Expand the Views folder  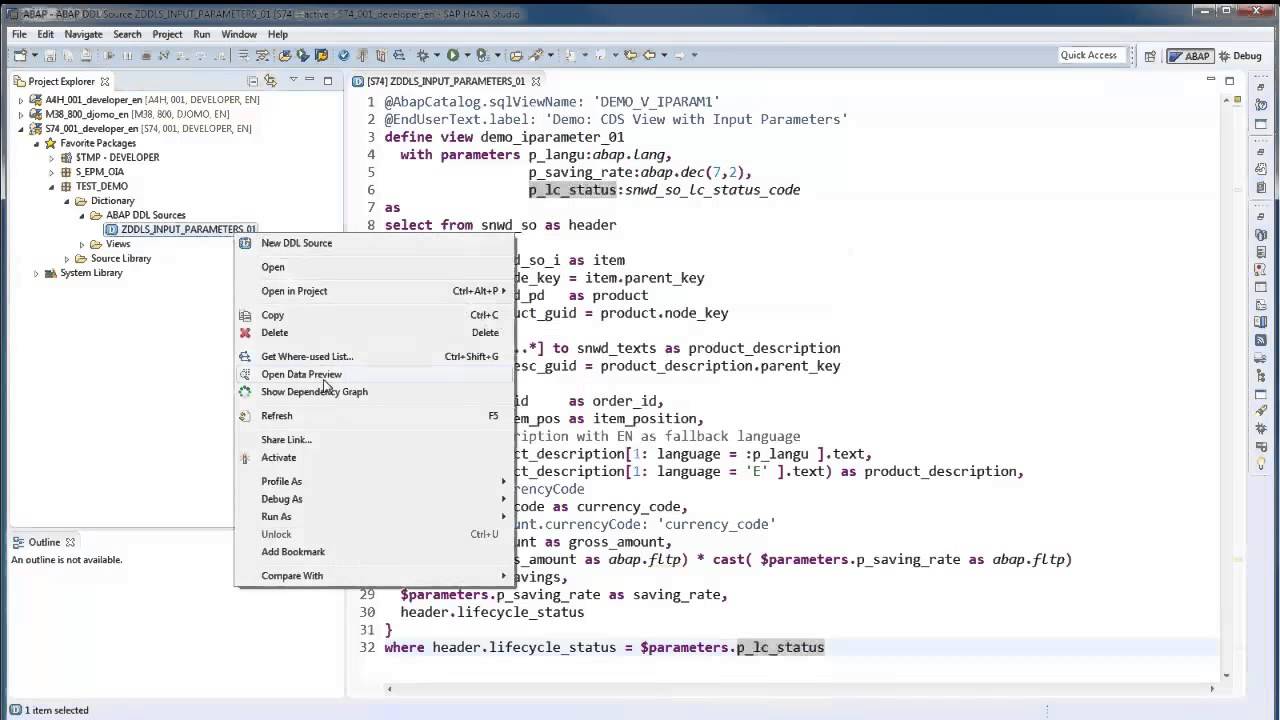82,244
